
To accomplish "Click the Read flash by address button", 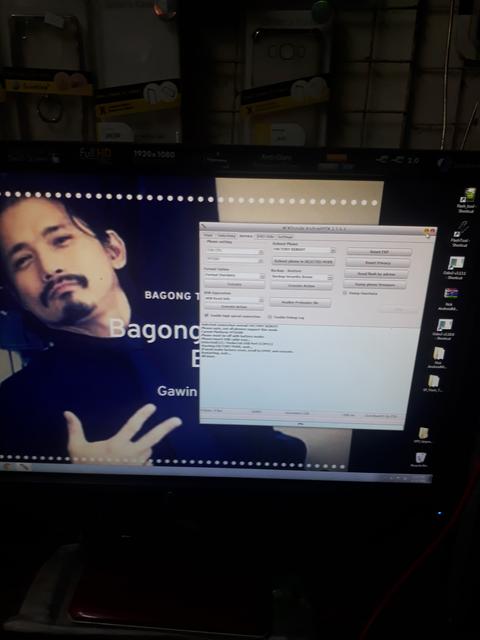I will pos(376,273).
